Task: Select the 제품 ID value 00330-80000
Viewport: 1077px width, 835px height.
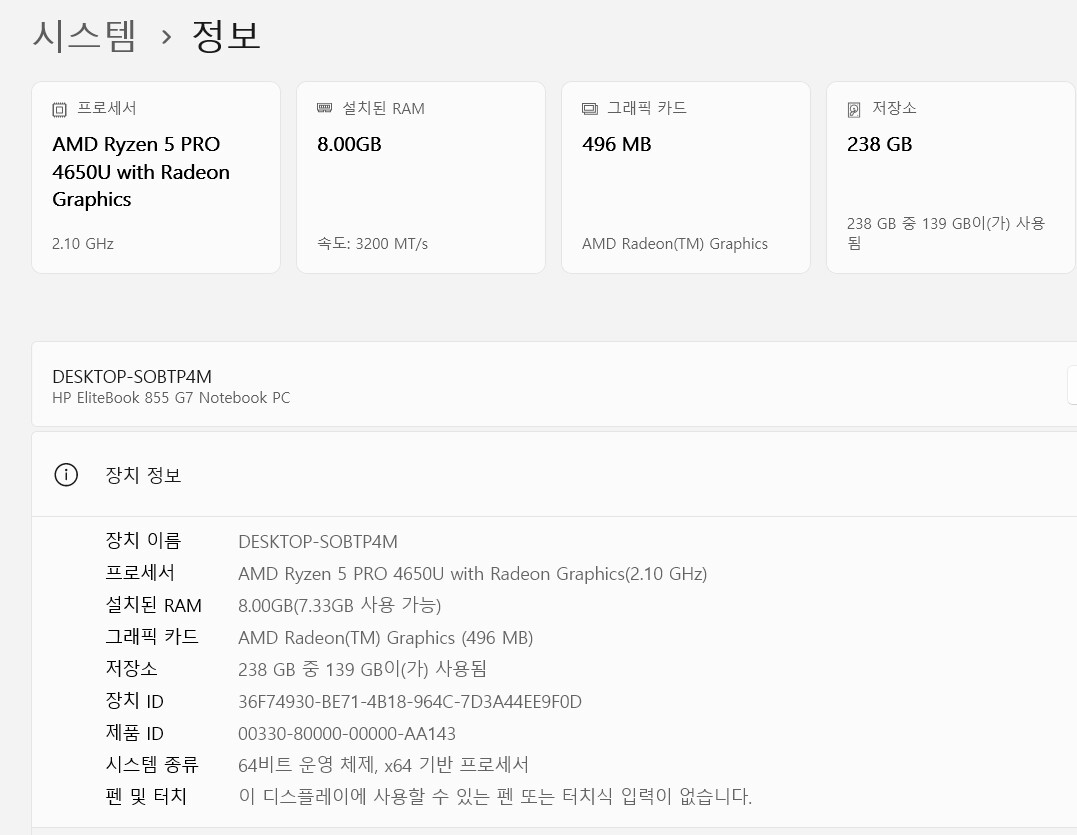Action: point(346,733)
